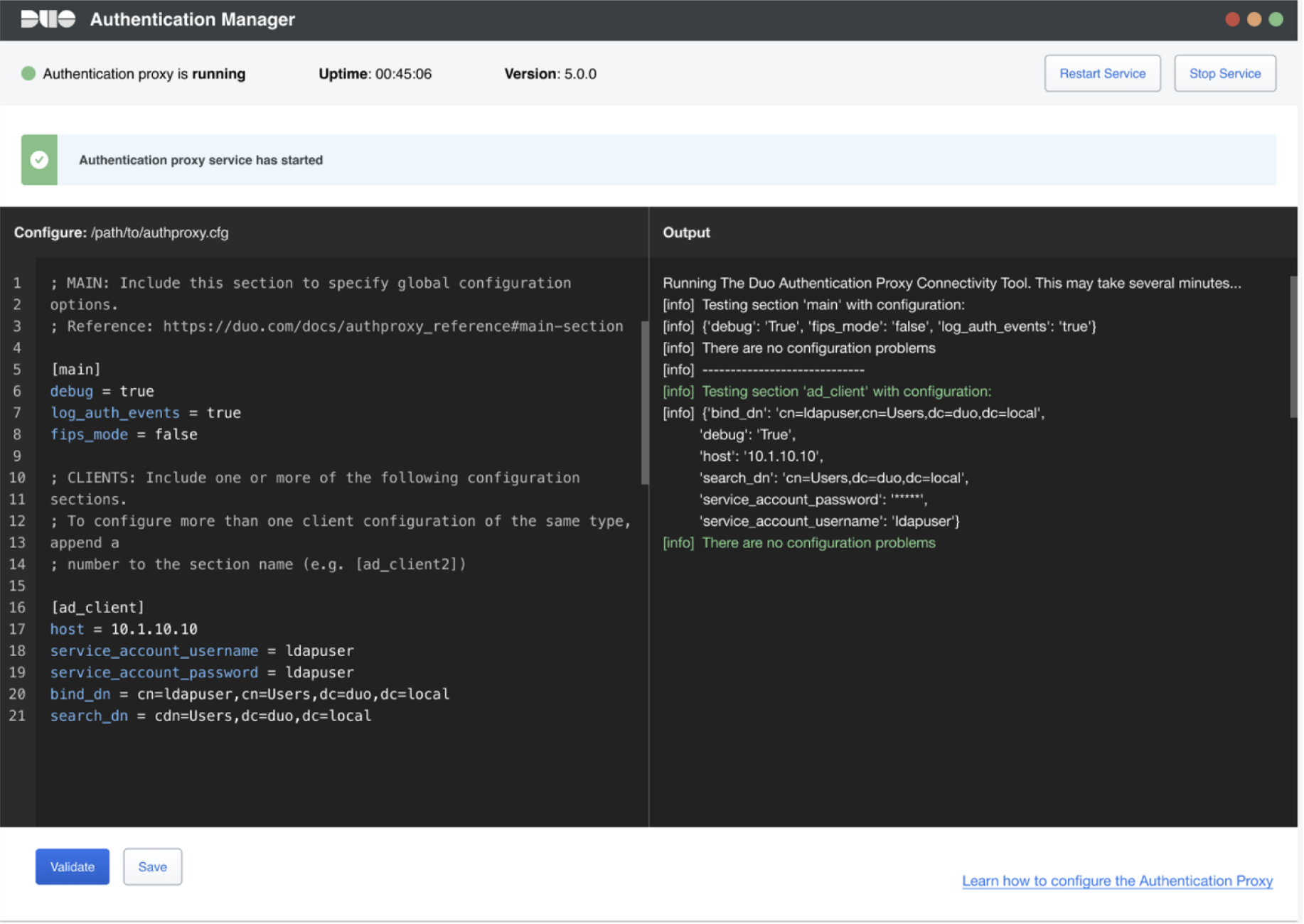Click 'Testing section main with configuration' output
The height and width of the screenshot is (924, 1304).
[814, 305]
